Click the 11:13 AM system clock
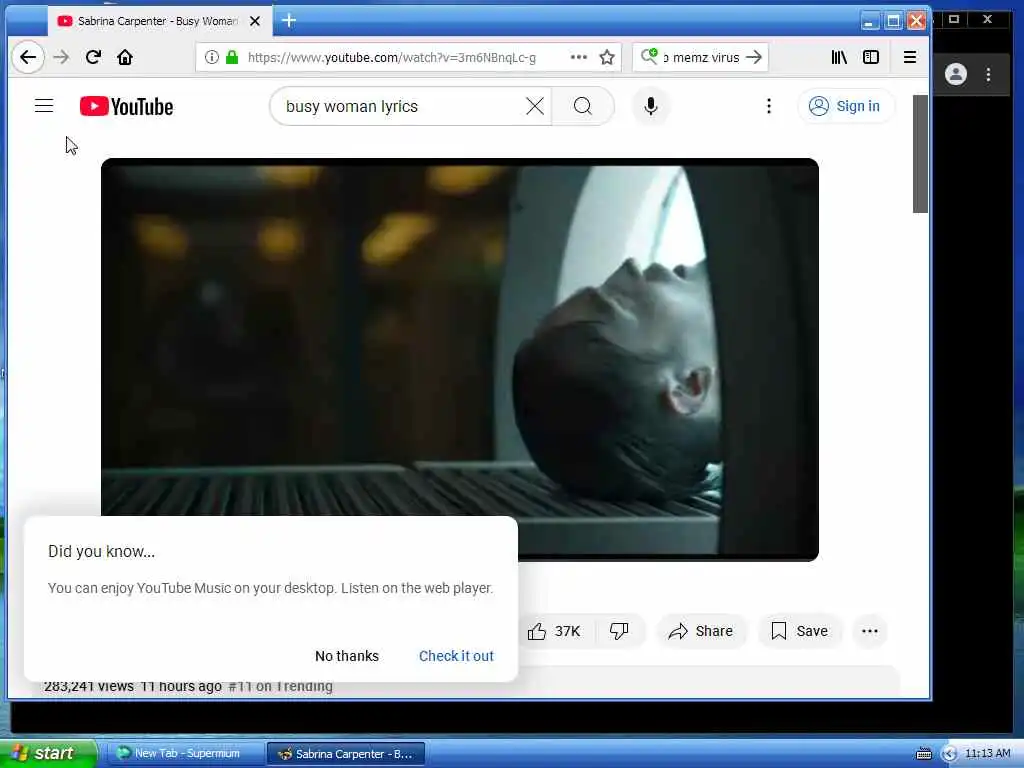The width and height of the screenshot is (1024, 768). pyautogui.click(x=987, y=754)
